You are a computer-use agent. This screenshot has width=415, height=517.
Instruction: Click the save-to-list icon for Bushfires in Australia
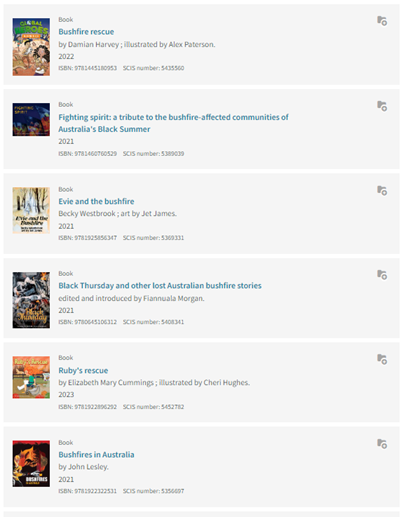pos(382,444)
